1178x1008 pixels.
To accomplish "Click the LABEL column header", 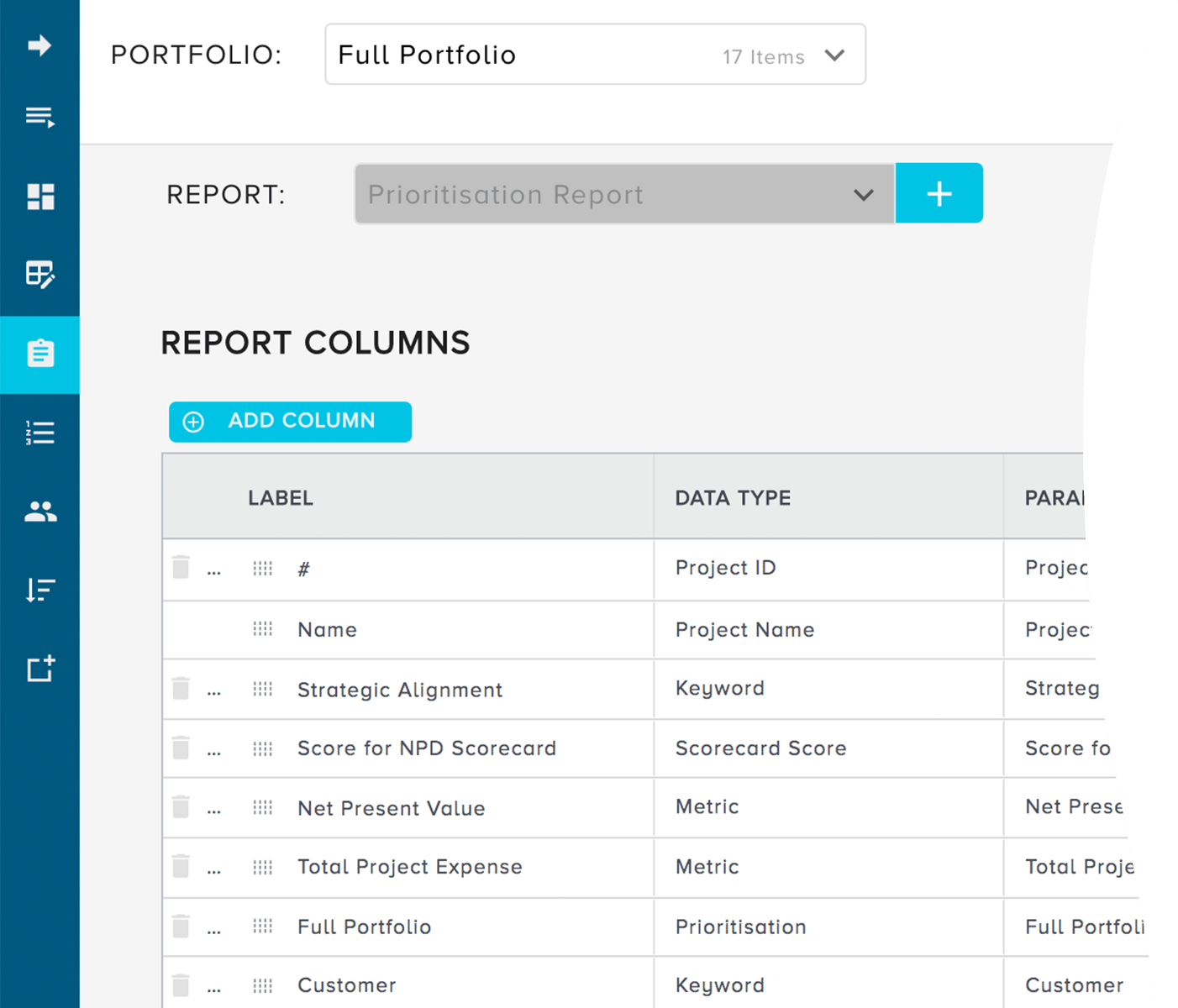I will (x=281, y=498).
